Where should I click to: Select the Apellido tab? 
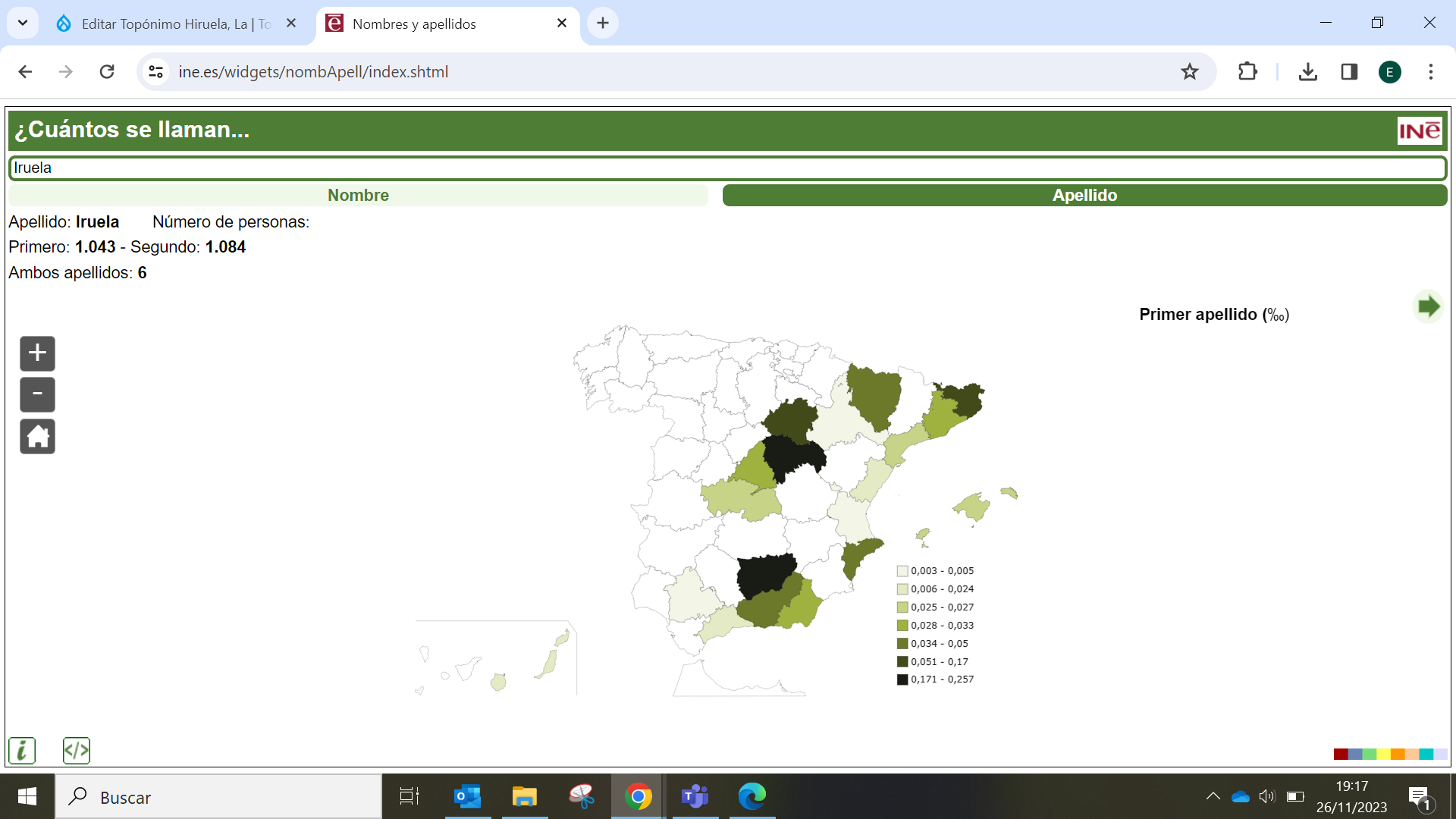pos(1084,196)
